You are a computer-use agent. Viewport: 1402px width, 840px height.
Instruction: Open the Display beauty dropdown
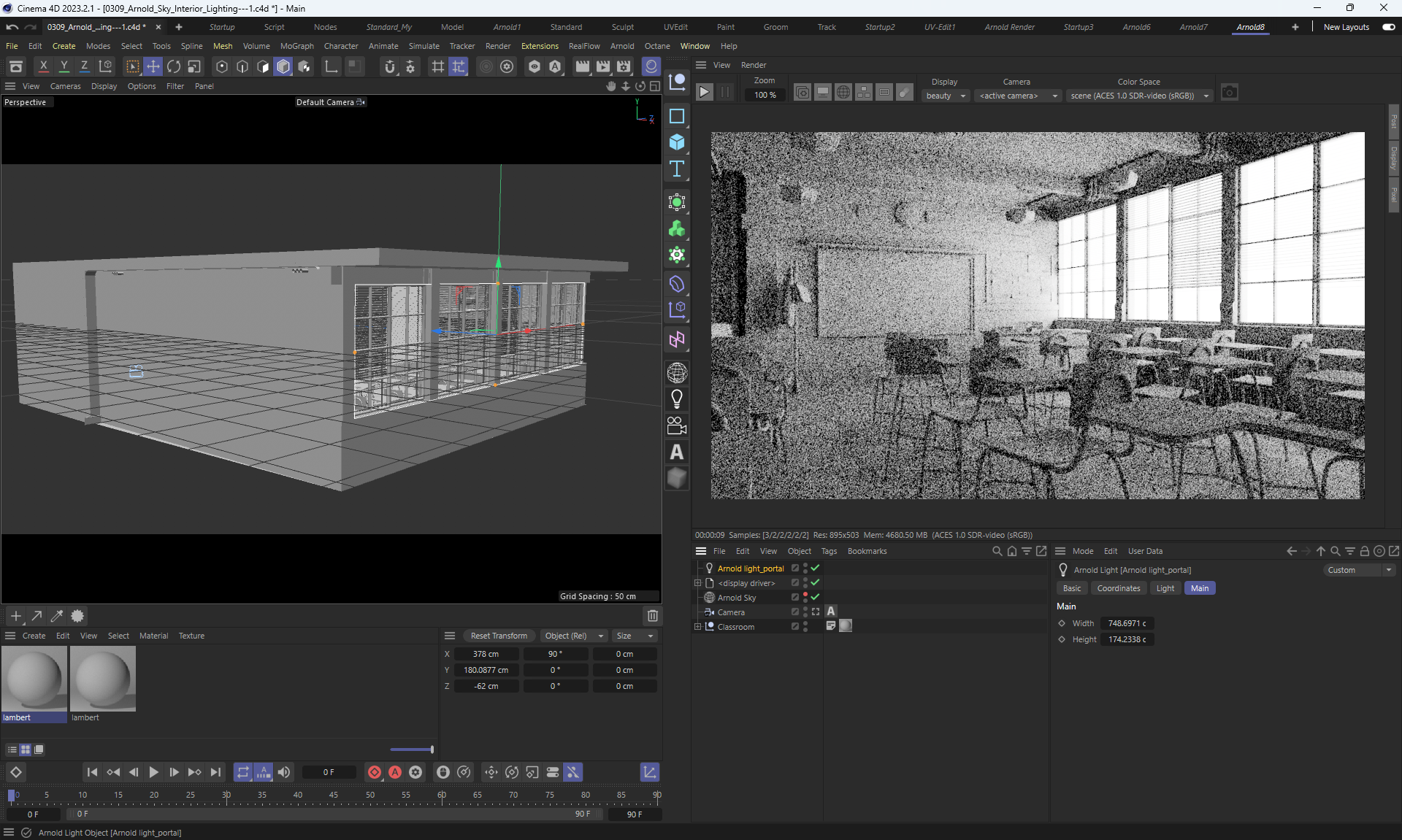(x=946, y=96)
